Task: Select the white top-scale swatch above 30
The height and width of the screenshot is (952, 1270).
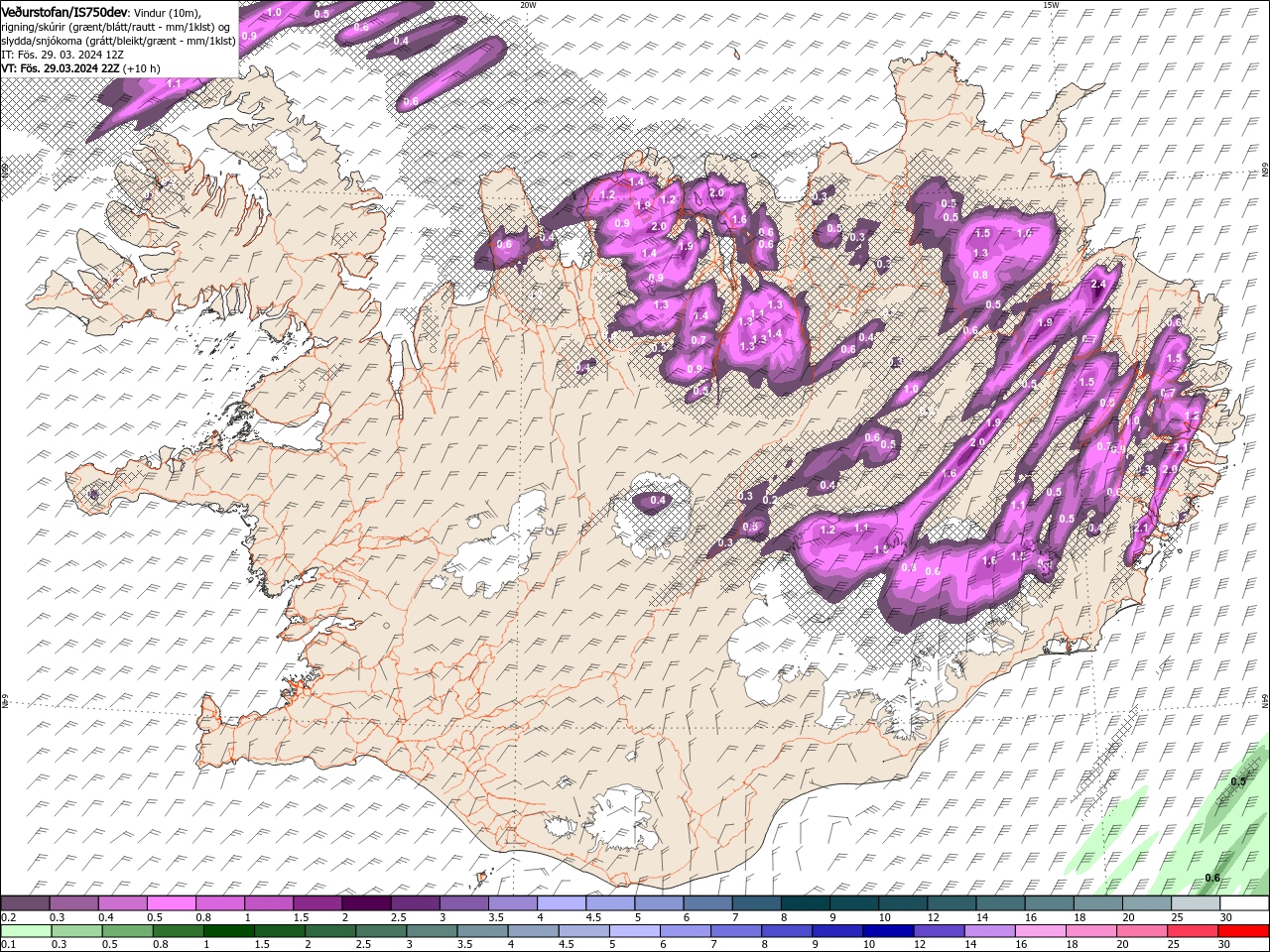Action: click(1243, 903)
